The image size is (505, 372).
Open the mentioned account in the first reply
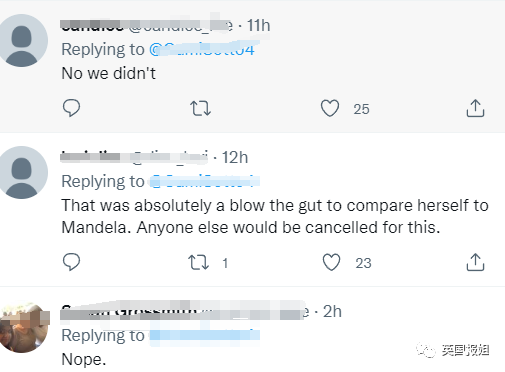[x=204, y=49]
